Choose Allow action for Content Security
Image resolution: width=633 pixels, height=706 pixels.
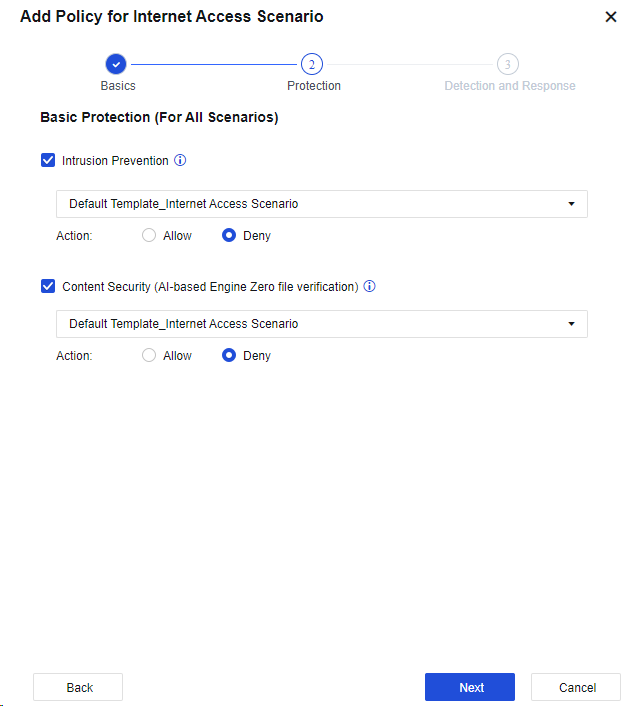coord(149,355)
